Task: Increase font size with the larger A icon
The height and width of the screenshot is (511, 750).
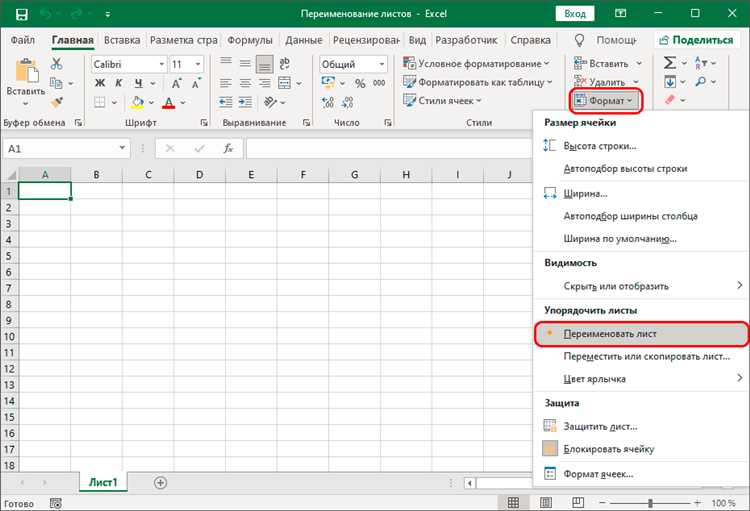Action: click(x=176, y=83)
